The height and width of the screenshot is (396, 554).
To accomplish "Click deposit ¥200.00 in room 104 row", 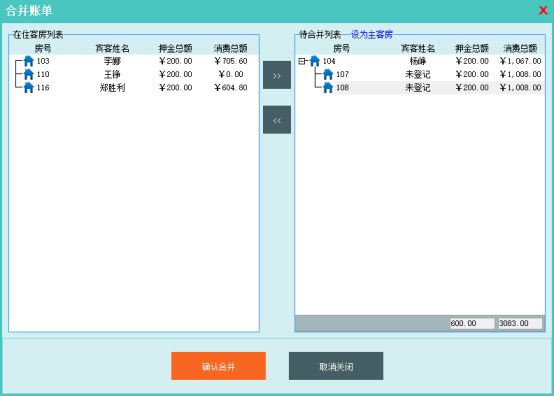I will [x=472, y=61].
